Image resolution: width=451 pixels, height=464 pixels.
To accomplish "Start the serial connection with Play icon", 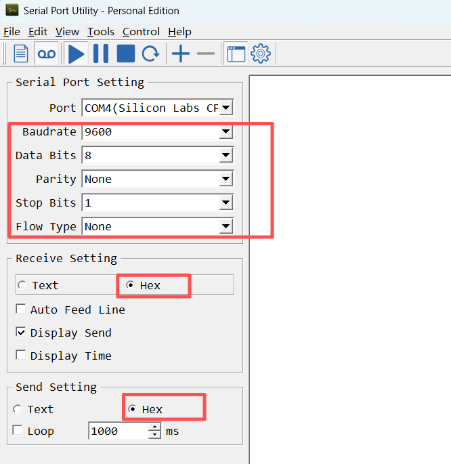I will click(x=76, y=53).
